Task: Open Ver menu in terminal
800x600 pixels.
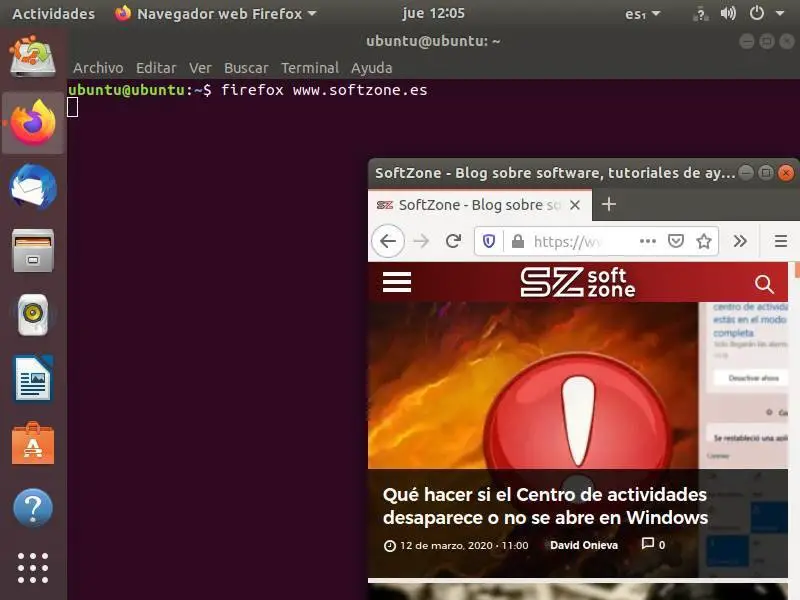Action: pos(200,68)
